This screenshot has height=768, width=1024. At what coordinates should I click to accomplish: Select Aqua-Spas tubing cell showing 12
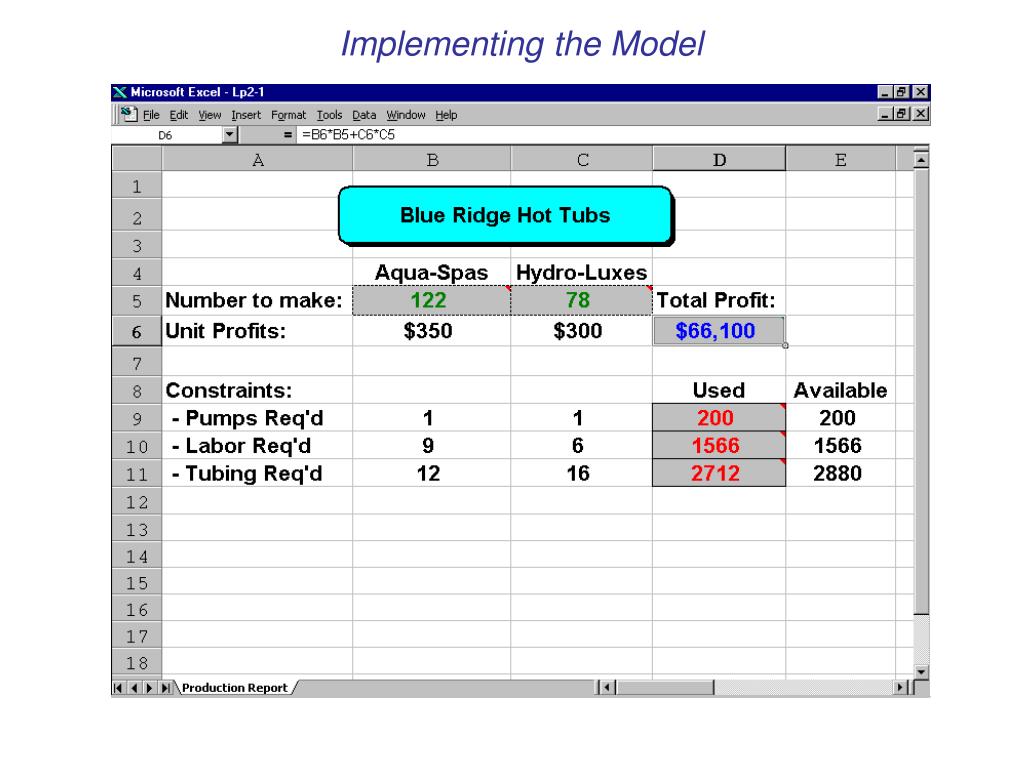pos(432,473)
